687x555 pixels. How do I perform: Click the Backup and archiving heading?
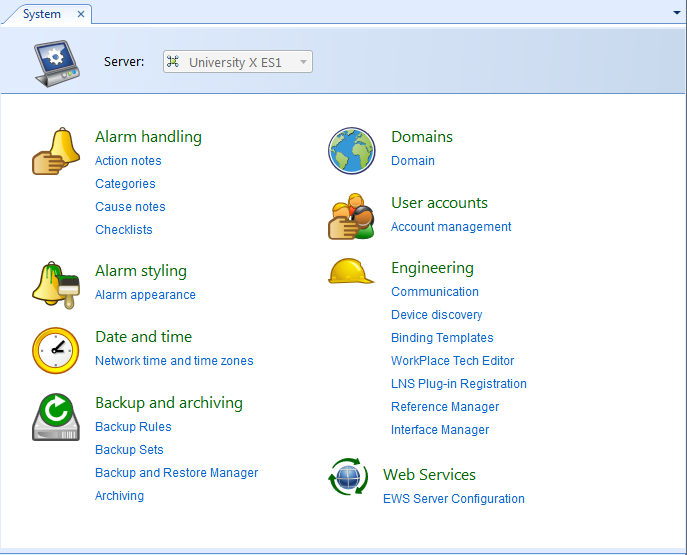click(169, 403)
